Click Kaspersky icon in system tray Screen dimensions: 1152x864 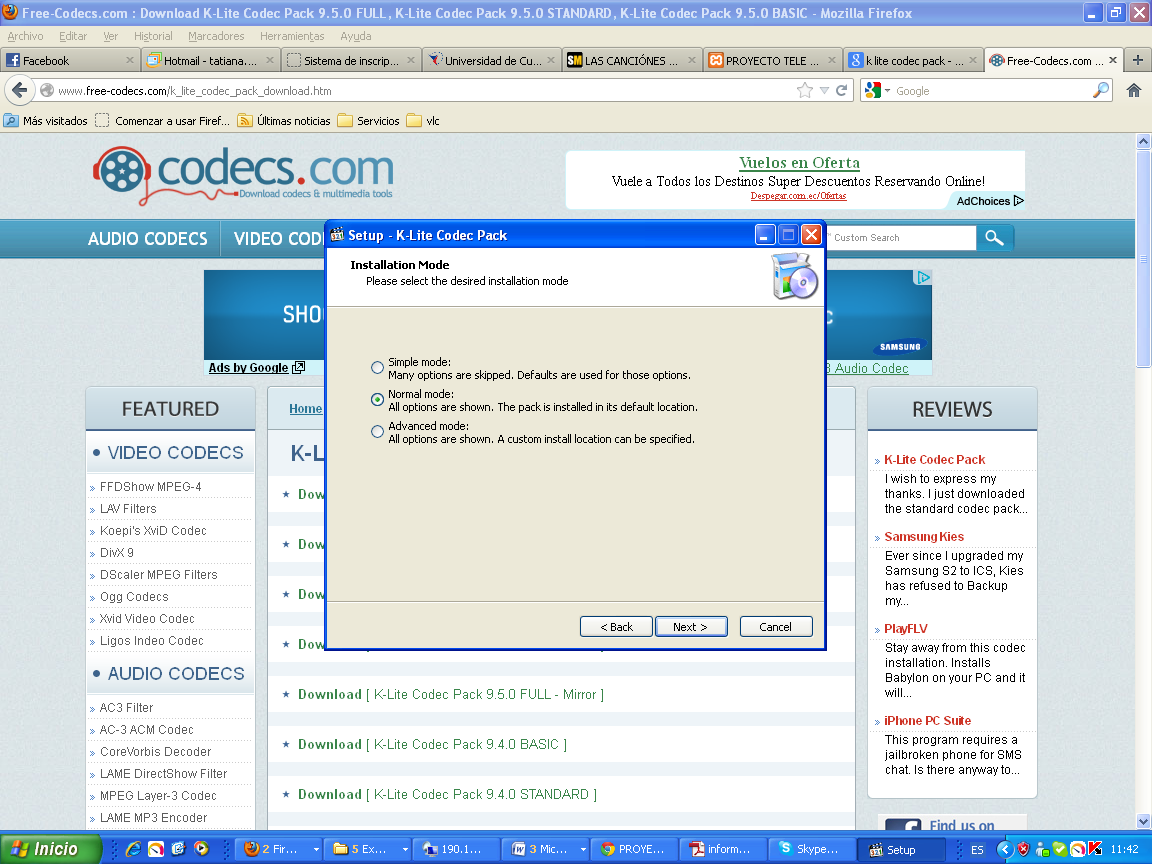(x=1094, y=849)
